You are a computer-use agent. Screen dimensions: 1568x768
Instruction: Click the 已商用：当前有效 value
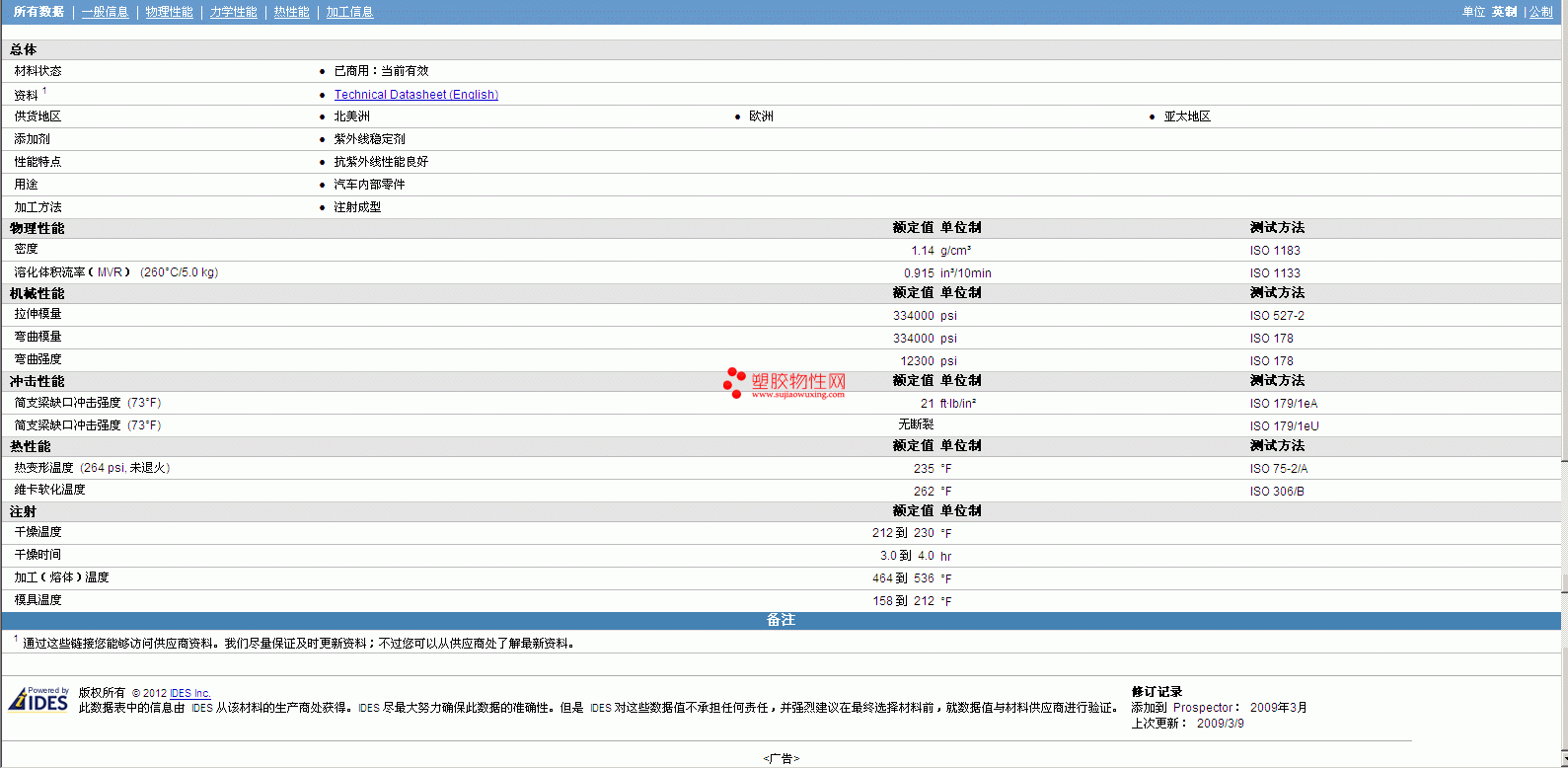click(381, 71)
